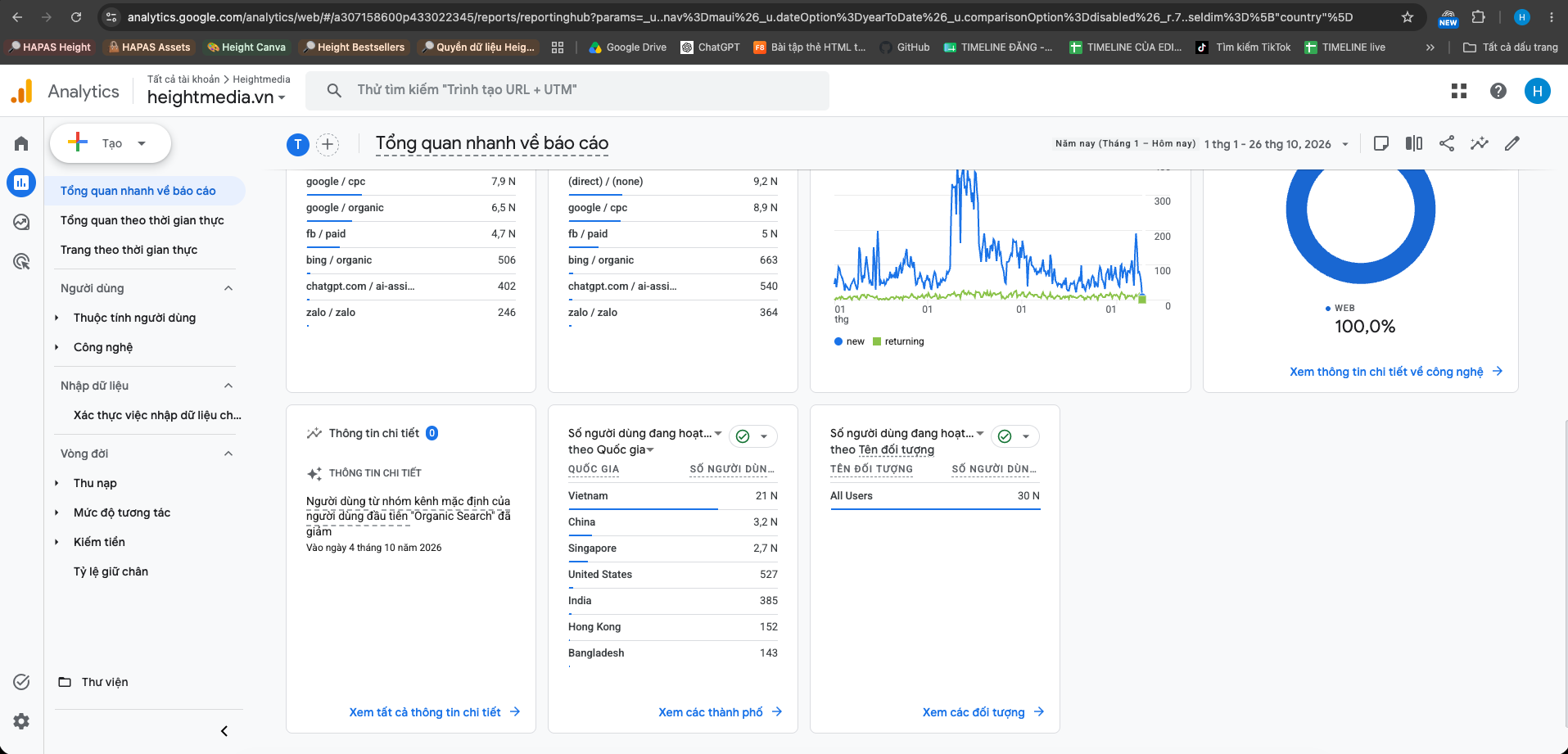Open the Reports icon in left rail
The width and height of the screenshot is (1568, 754).
pos(21,183)
